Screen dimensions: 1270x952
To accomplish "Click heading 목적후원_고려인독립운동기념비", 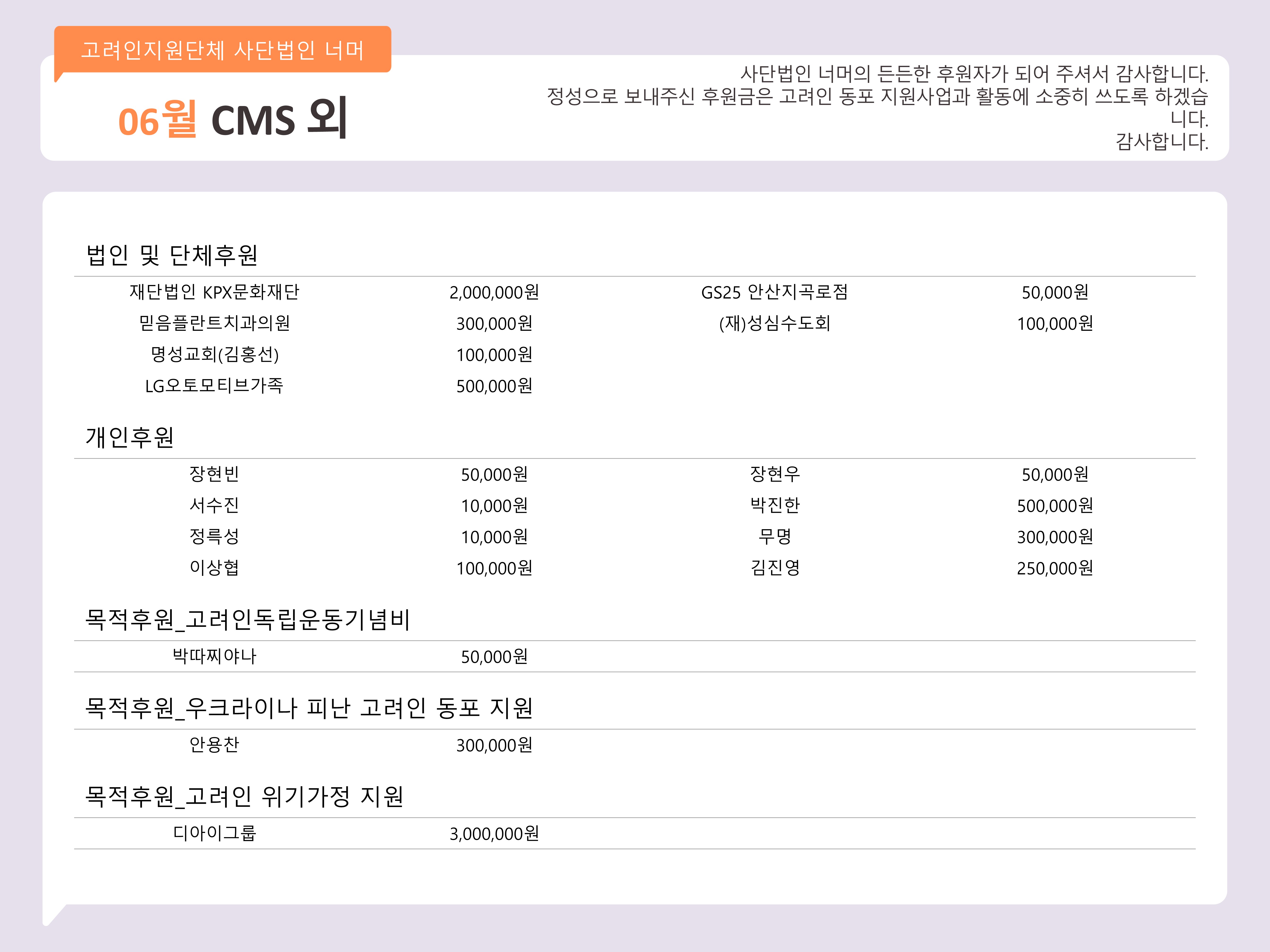I will coord(247,620).
